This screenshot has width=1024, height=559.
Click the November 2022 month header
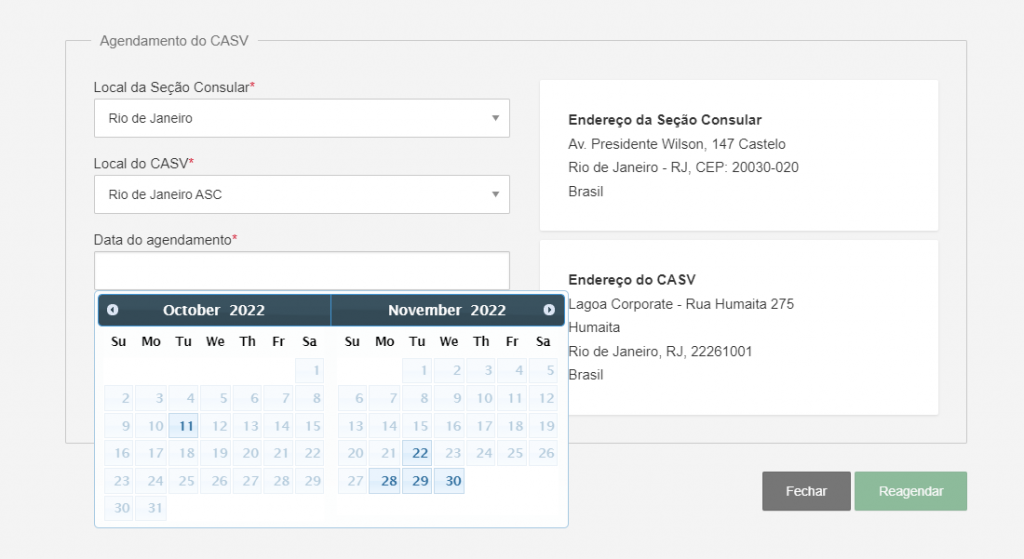pos(447,310)
